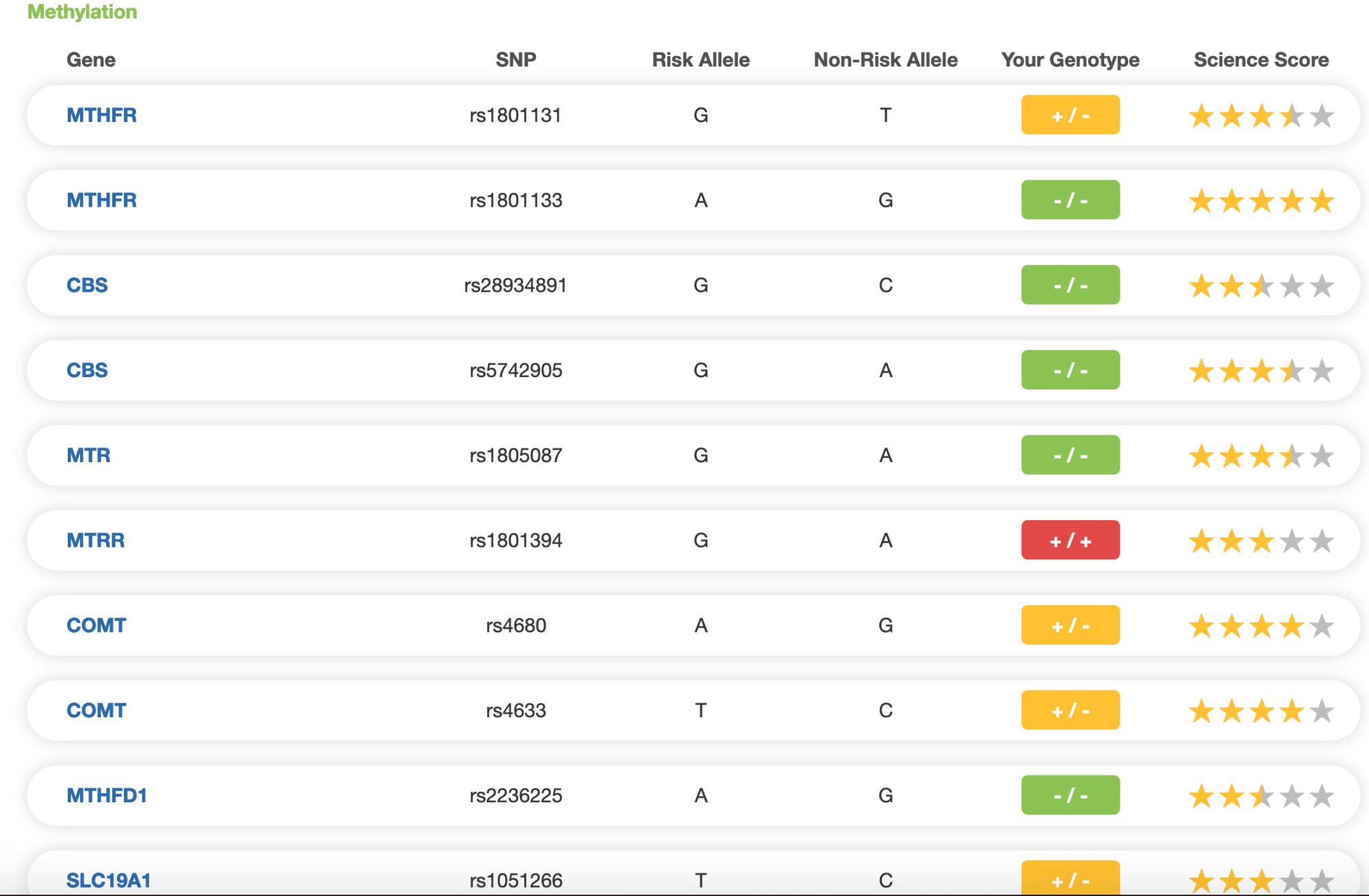Click the star rating in MTHFD1 row
The image size is (1369, 896).
(1262, 796)
